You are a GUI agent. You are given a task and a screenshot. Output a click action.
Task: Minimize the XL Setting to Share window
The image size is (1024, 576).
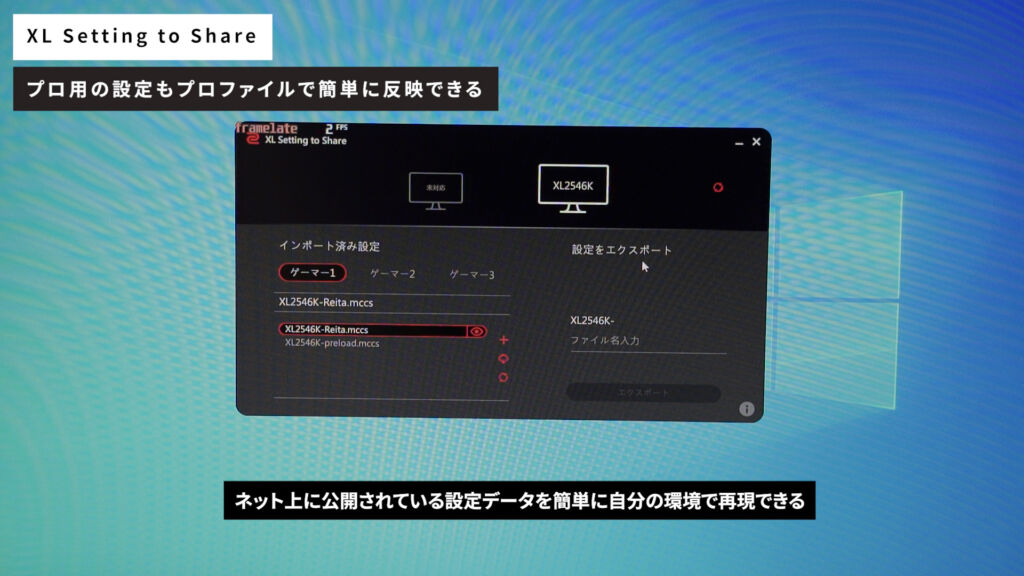coord(739,143)
